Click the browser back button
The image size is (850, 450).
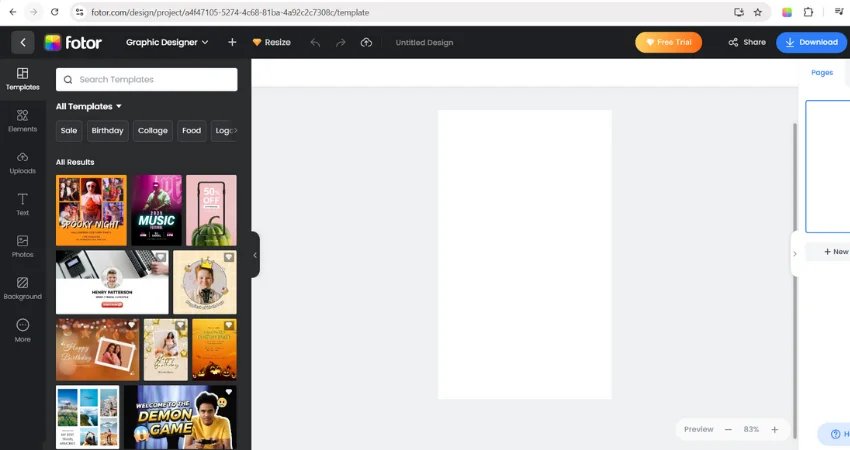pos(13,12)
